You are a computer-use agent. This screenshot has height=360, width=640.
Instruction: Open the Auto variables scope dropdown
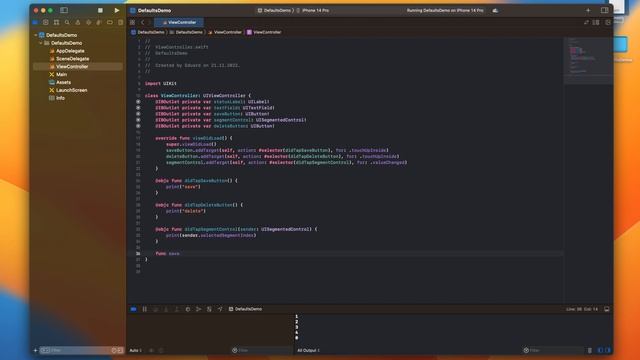point(136,351)
